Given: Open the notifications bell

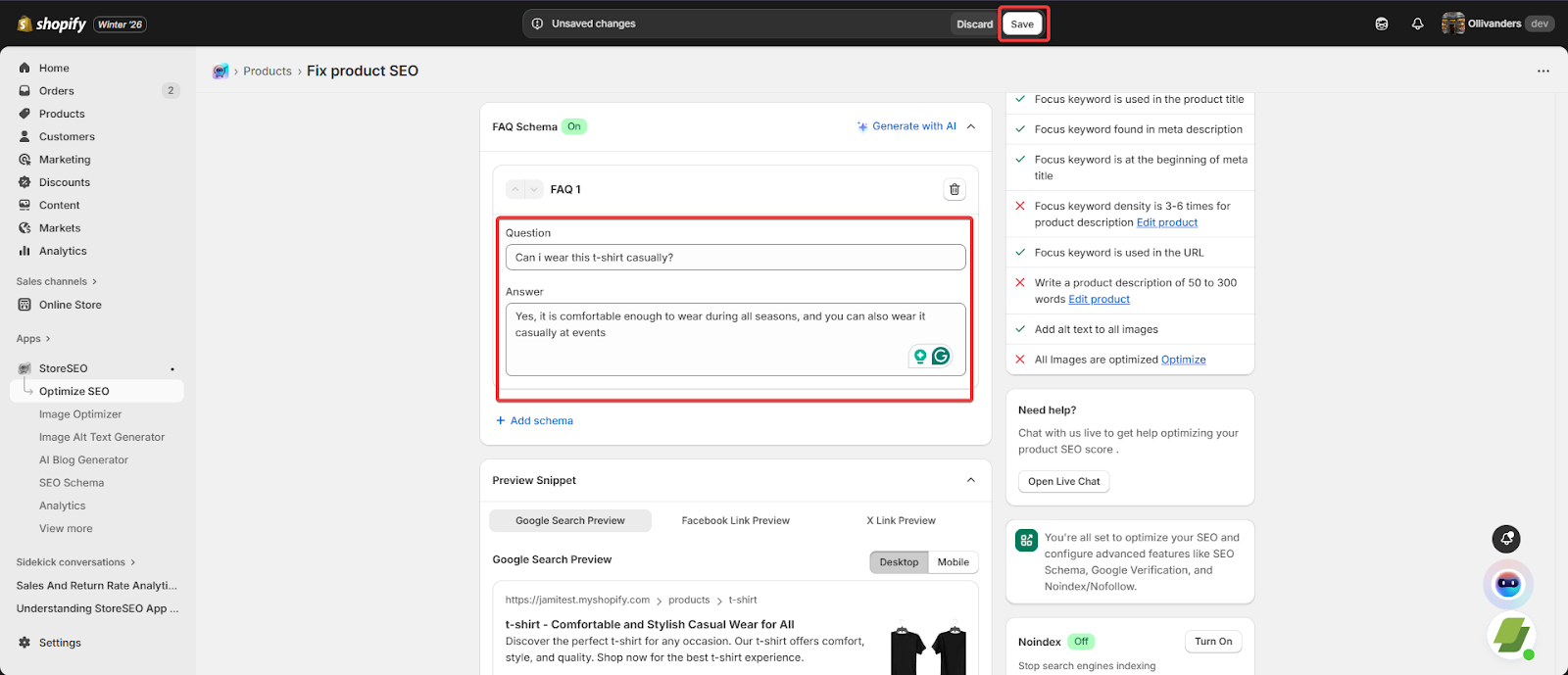Looking at the screenshot, I should pyautogui.click(x=1417, y=24).
